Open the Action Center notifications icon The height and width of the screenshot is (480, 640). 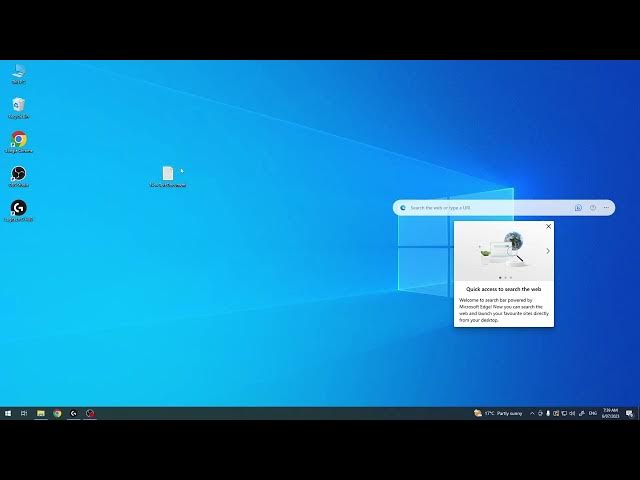tap(629, 413)
